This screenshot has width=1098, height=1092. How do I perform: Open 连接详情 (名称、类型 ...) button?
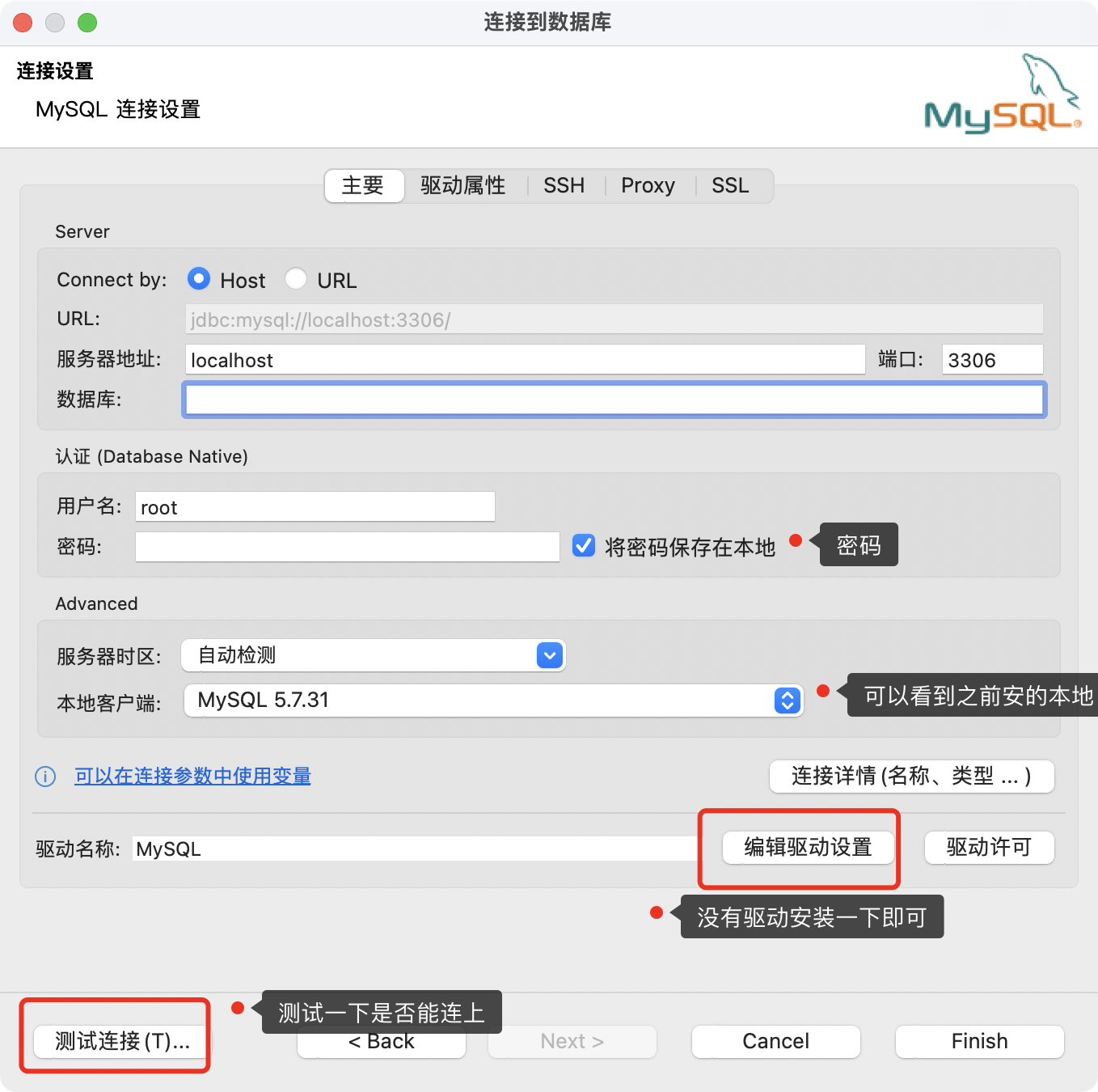[912, 777]
